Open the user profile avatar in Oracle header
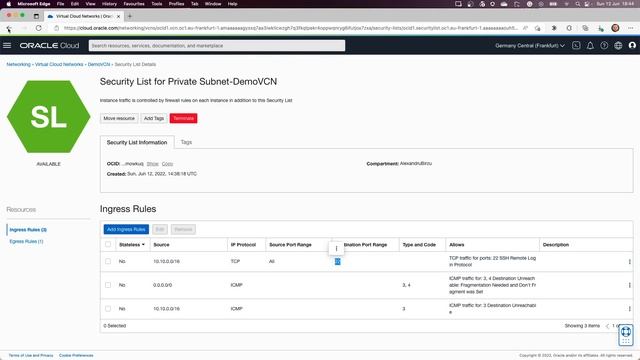 click(x=632, y=46)
